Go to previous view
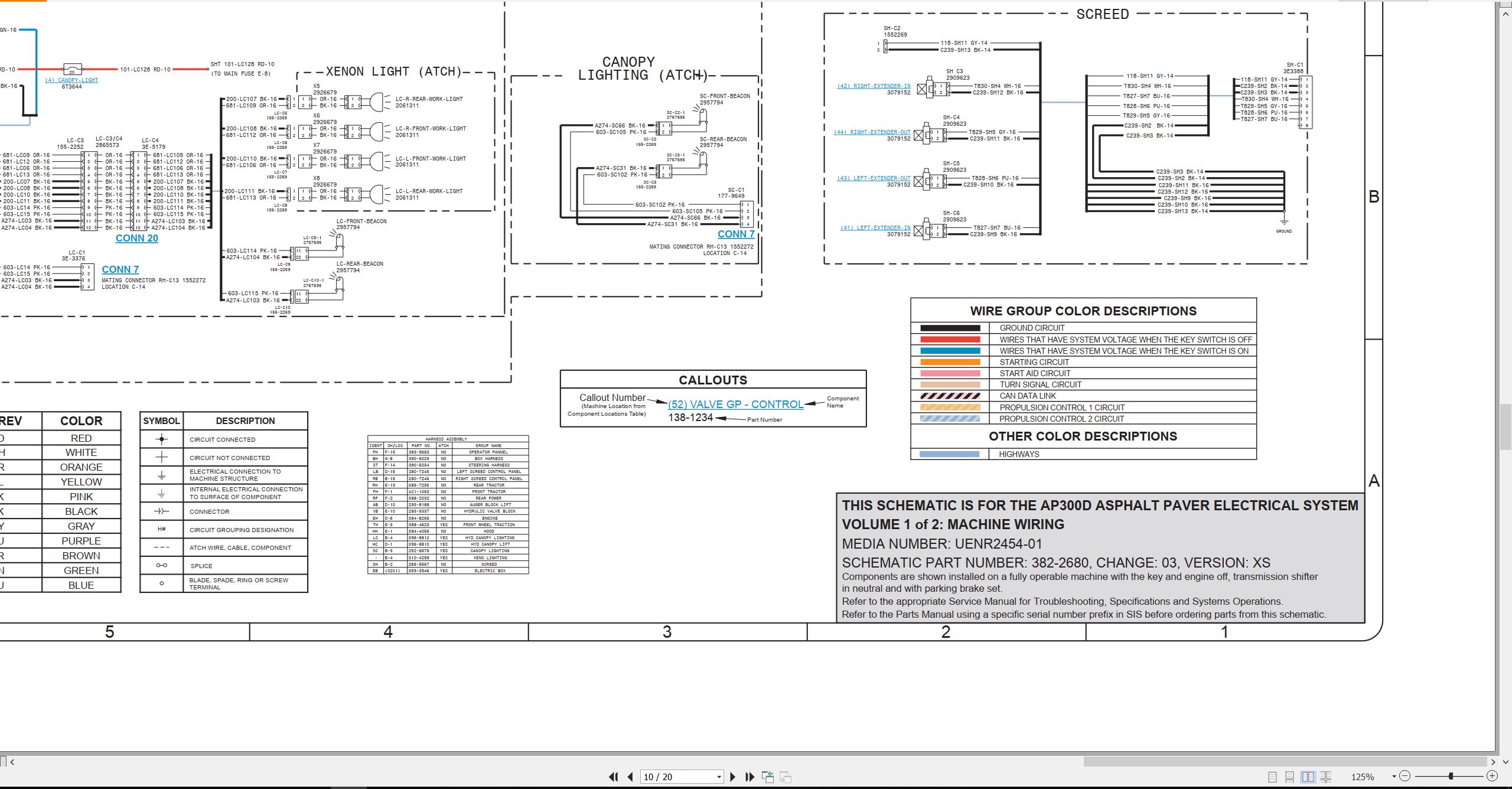 coord(768,777)
